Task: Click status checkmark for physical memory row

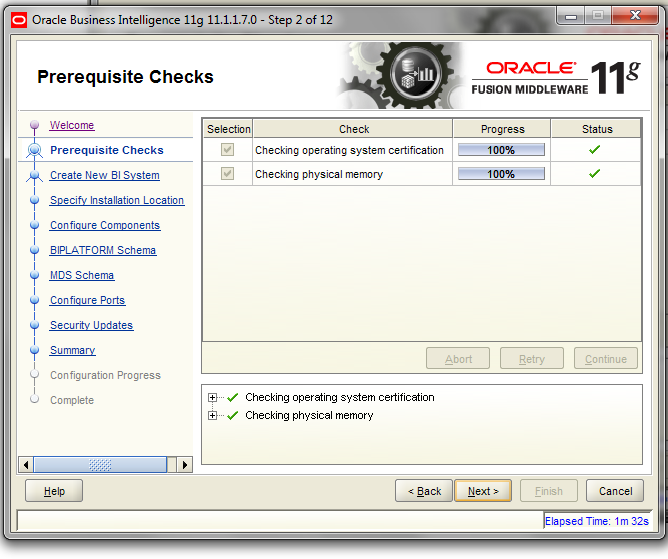Action: click(594, 173)
